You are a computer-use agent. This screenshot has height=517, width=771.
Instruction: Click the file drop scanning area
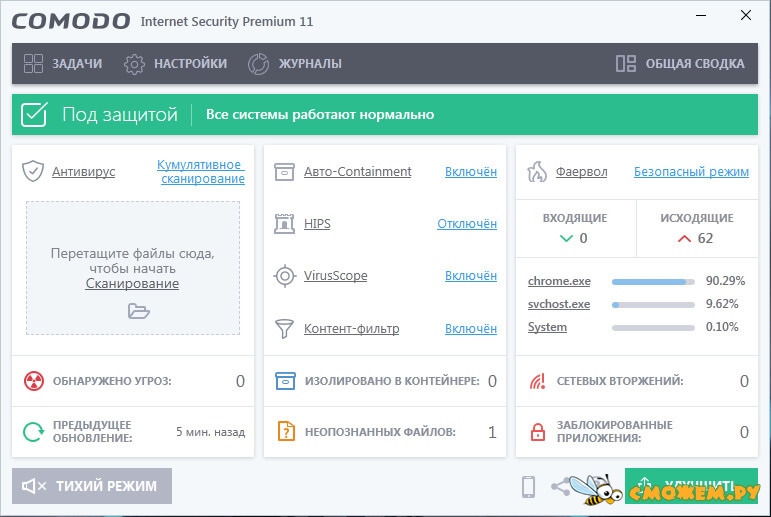coord(133,268)
